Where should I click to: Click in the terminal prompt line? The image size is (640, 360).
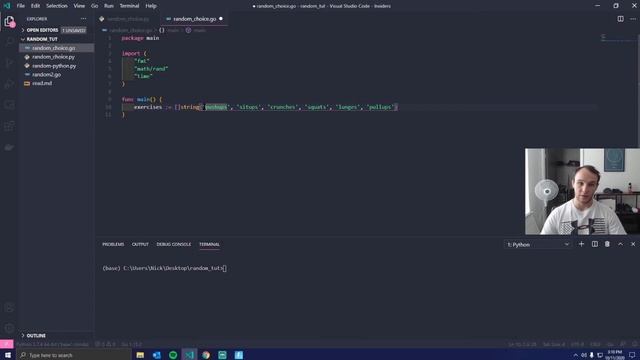(164, 268)
